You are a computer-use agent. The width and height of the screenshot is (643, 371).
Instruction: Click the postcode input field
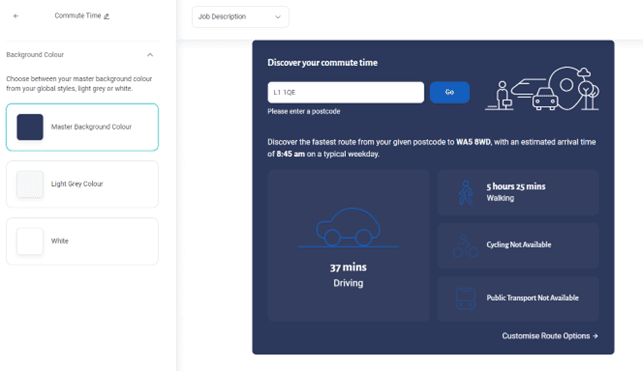pyautogui.click(x=346, y=92)
